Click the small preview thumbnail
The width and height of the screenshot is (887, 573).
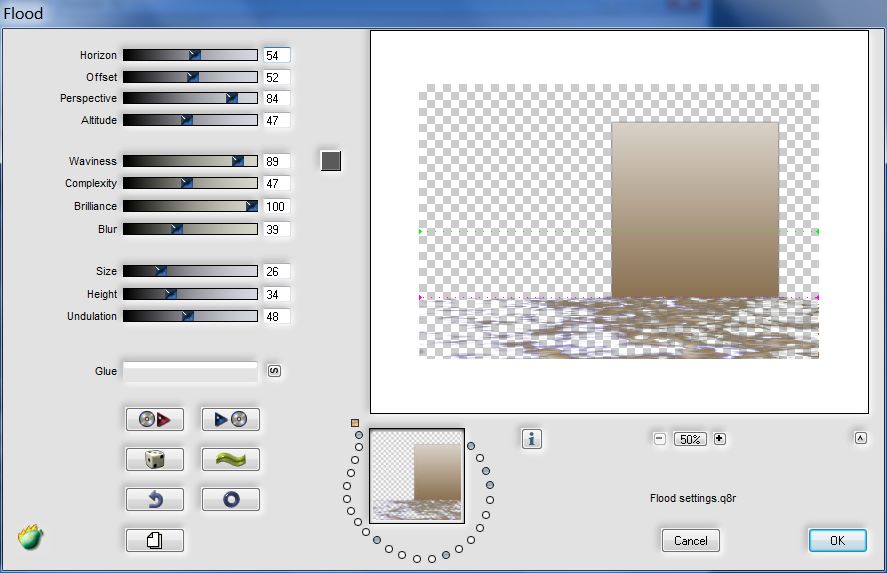point(417,476)
